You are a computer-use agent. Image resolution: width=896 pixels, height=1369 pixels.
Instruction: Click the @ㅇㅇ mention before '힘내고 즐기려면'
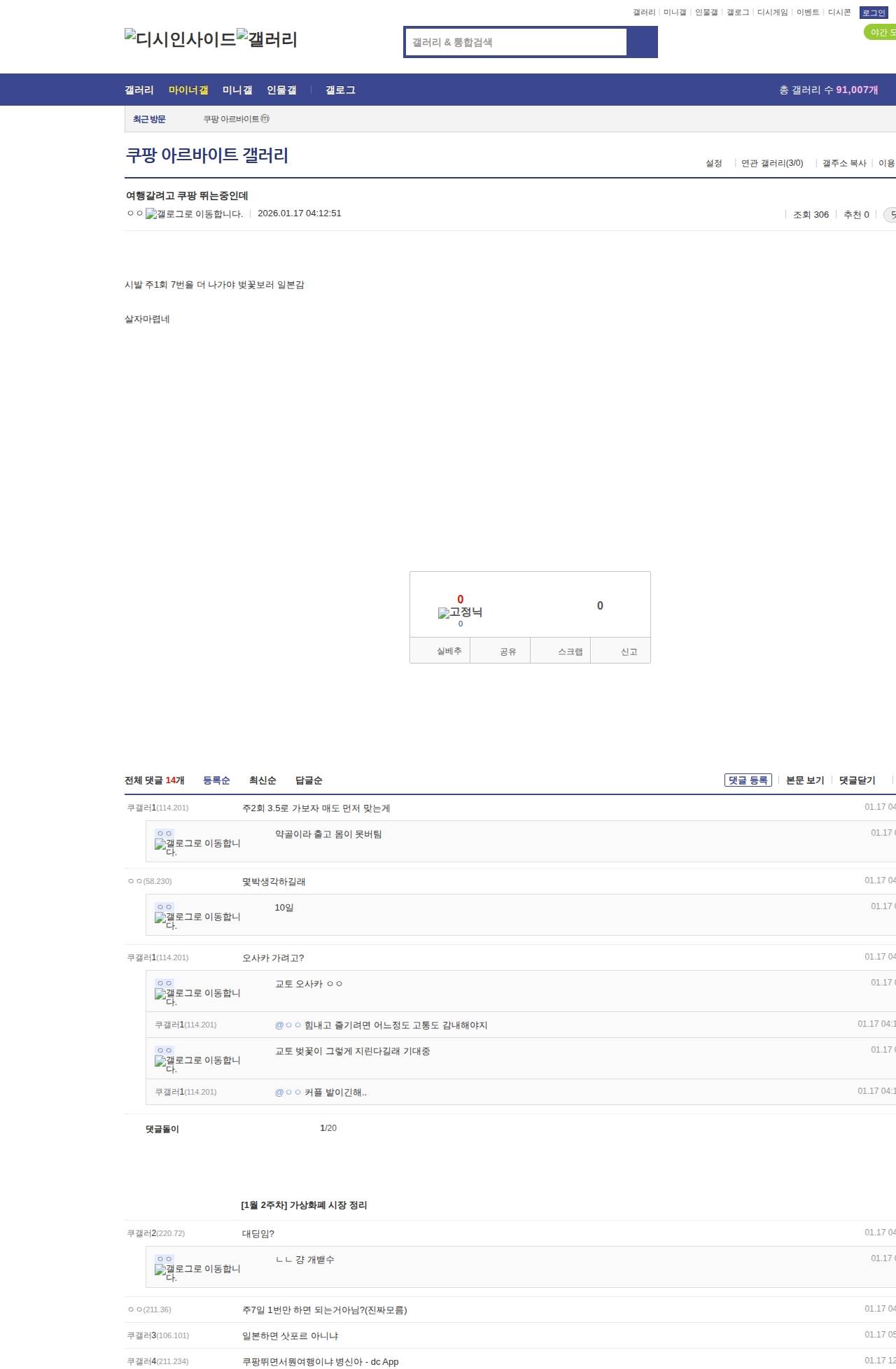click(x=288, y=1025)
